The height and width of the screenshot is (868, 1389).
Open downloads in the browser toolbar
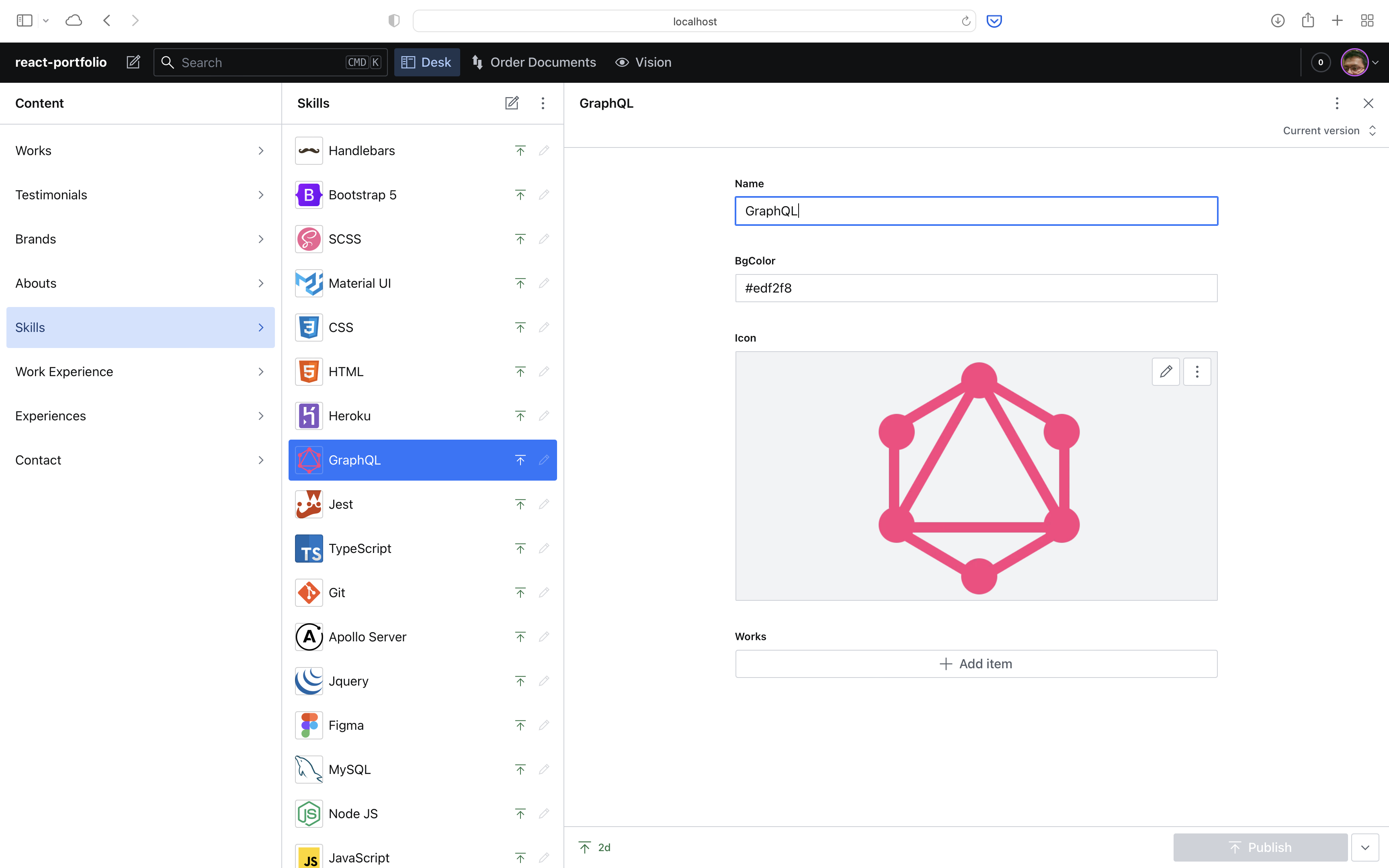[x=1278, y=20]
